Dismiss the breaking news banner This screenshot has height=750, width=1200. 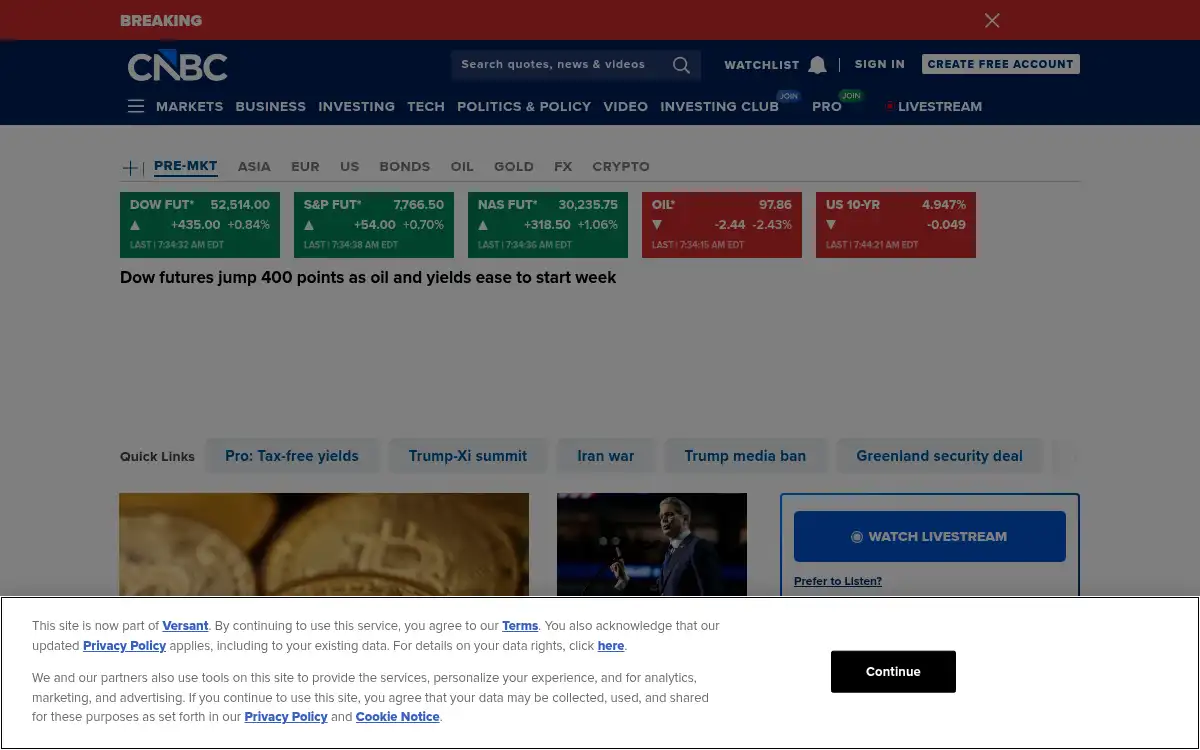(992, 20)
